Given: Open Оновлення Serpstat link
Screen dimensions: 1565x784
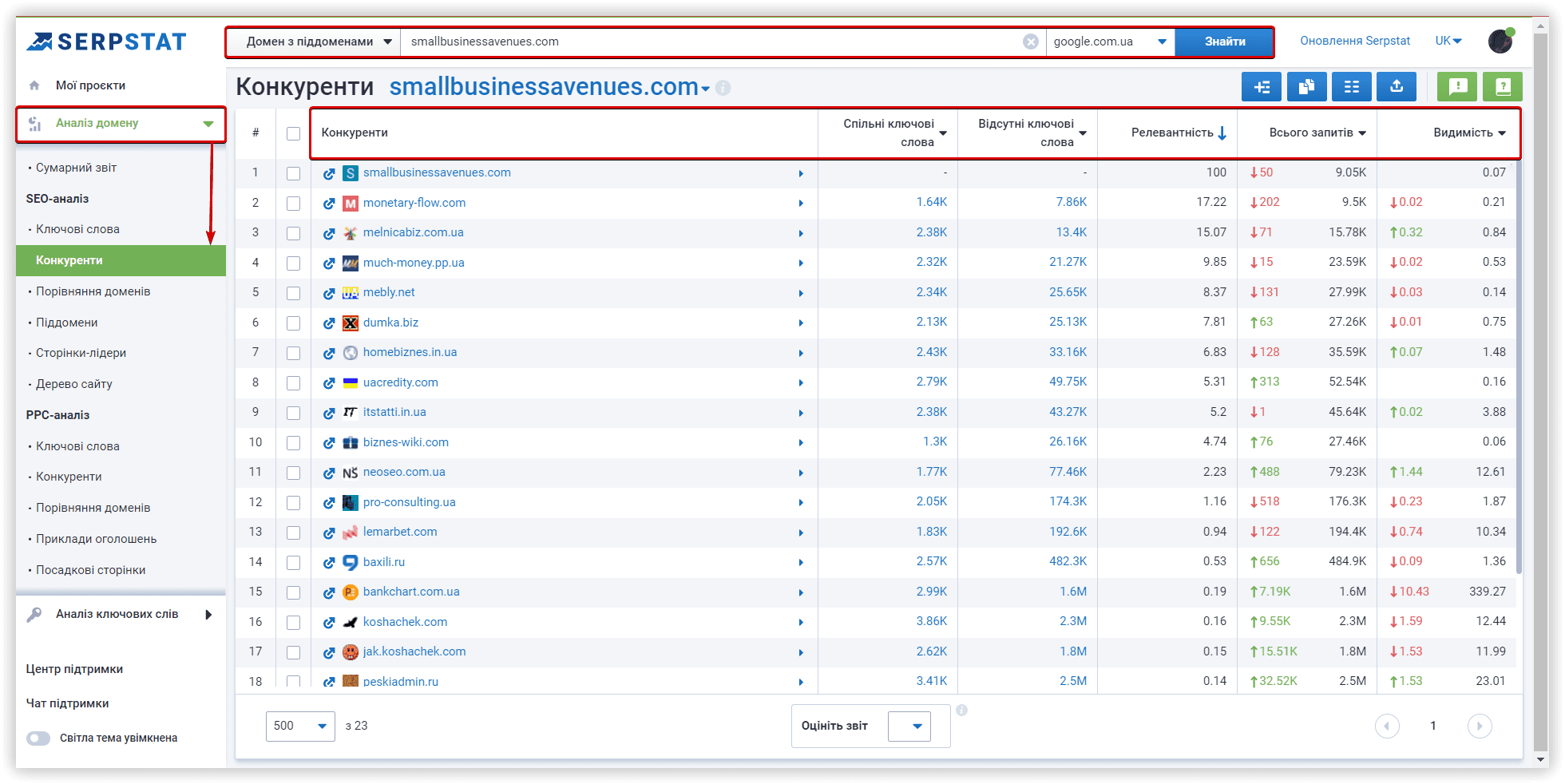Looking at the screenshot, I should point(1355,41).
